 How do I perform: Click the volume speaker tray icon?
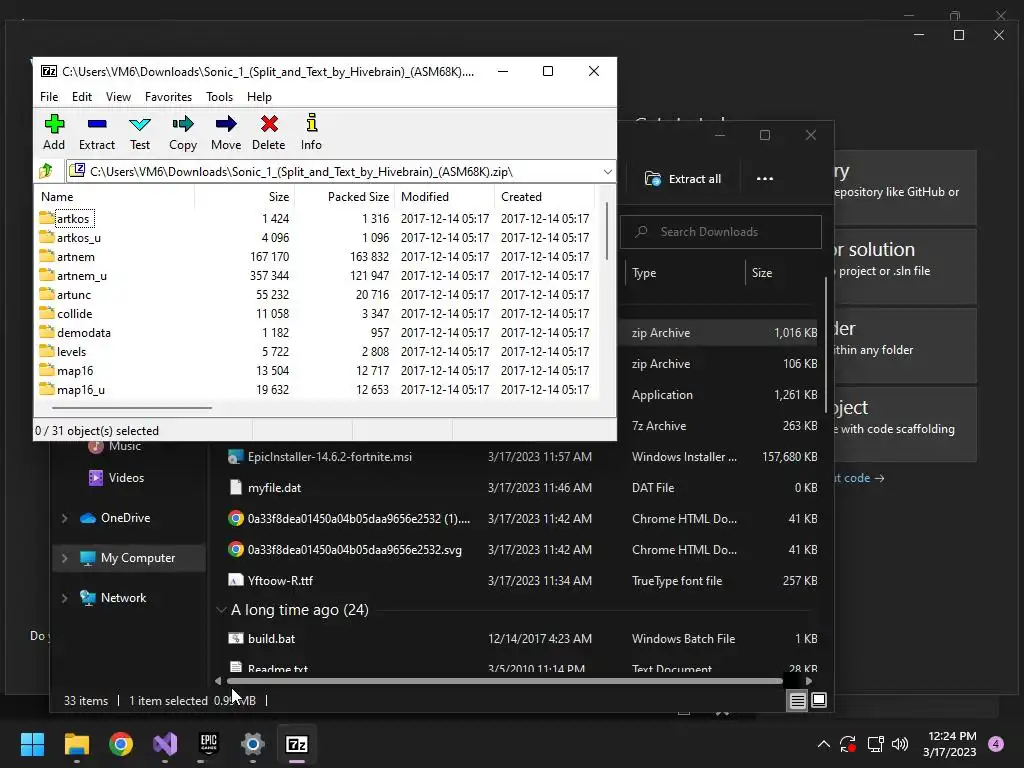[900, 744]
